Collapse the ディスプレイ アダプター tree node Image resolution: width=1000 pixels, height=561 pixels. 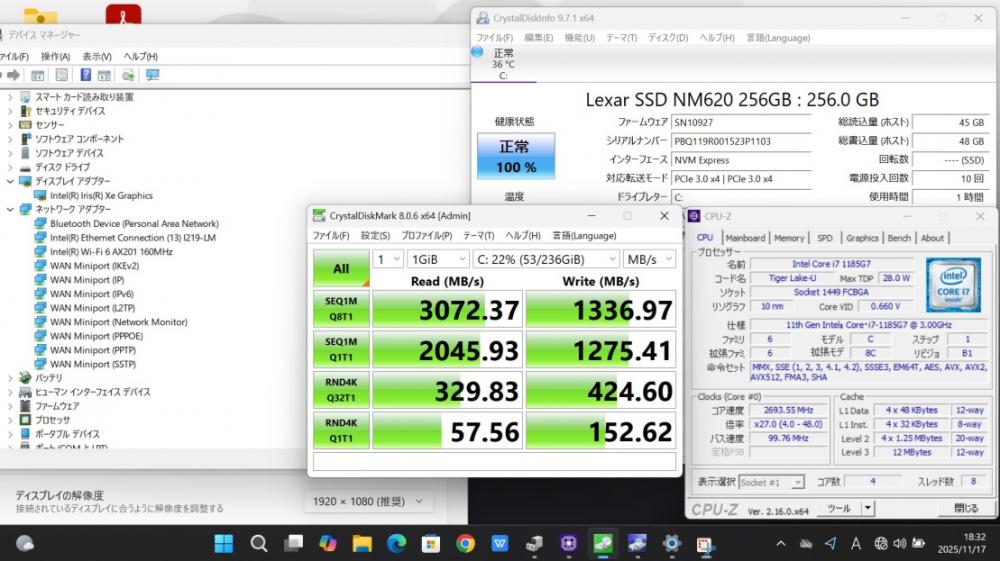click(10, 182)
